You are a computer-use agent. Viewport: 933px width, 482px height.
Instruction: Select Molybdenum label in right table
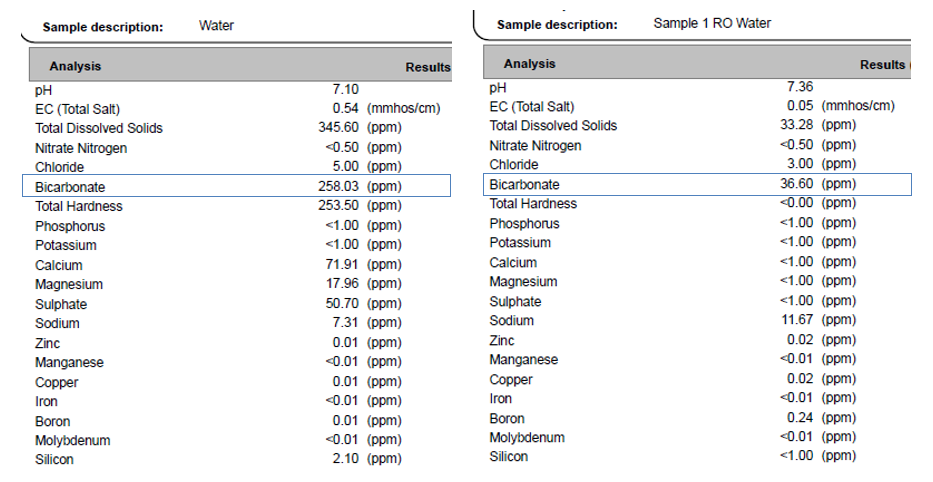(527, 437)
